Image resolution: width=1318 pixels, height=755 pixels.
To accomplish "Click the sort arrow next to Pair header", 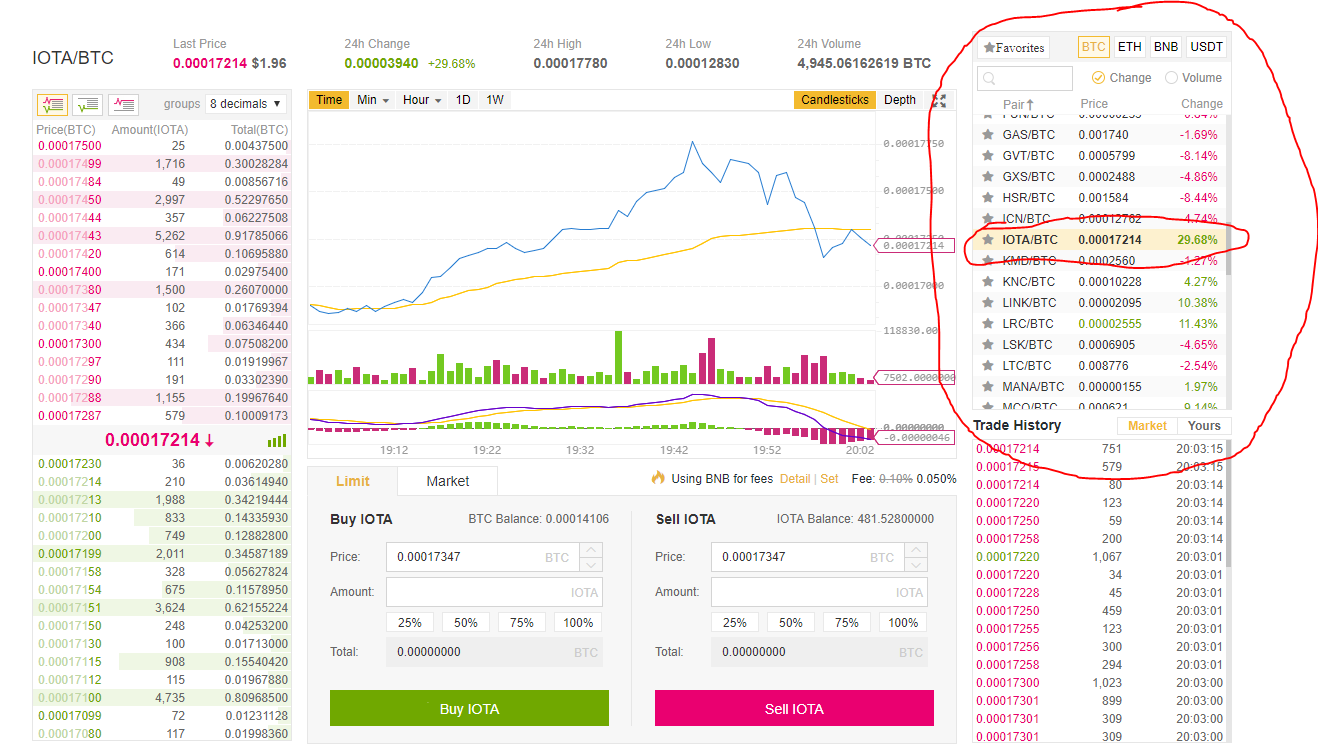I will [1030, 104].
